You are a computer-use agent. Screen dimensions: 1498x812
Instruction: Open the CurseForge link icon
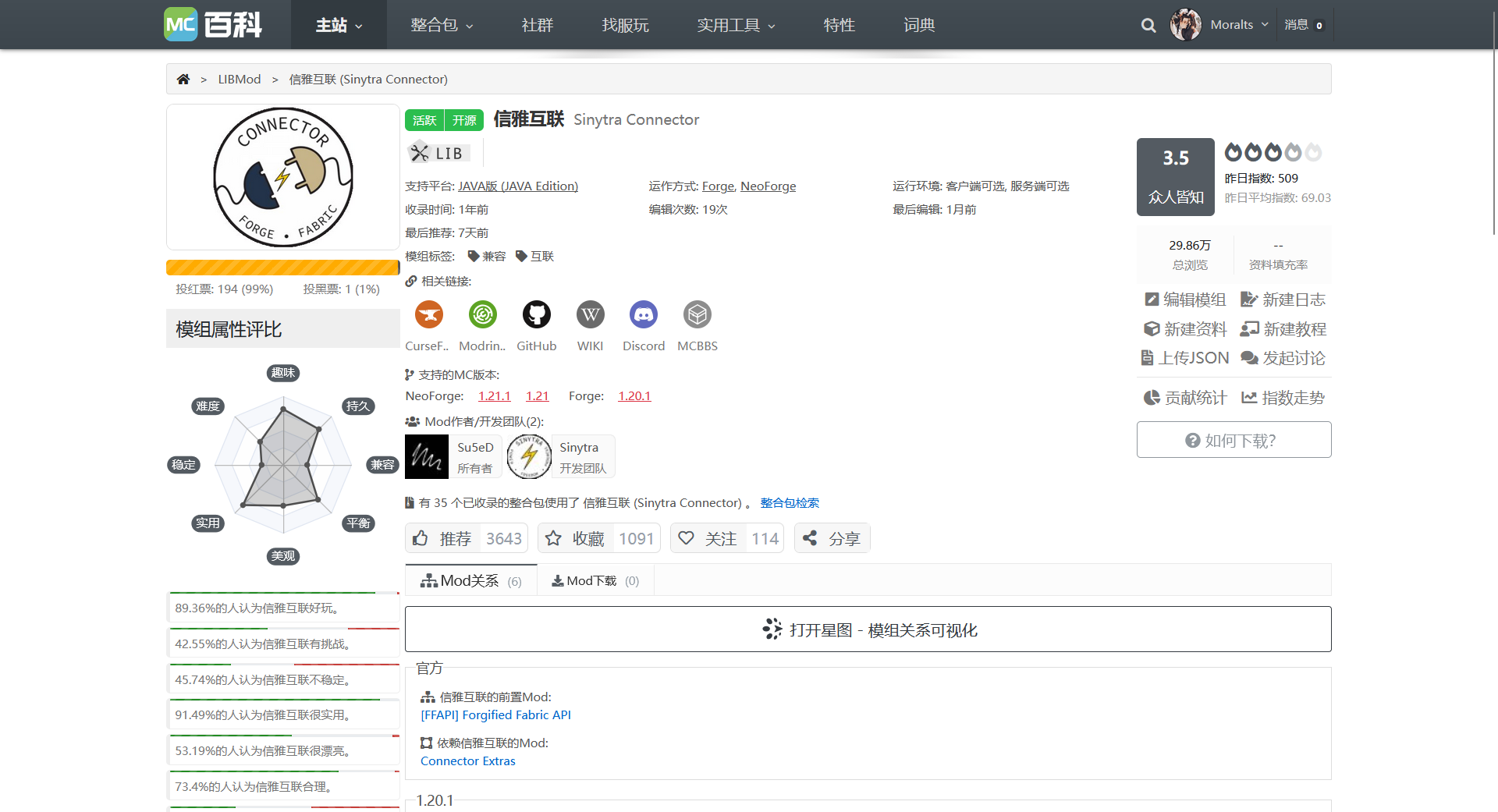[429, 314]
